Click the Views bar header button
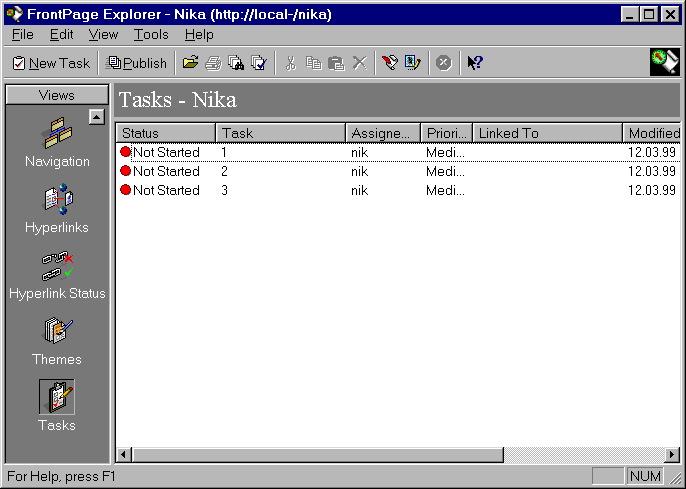The width and height of the screenshot is (686, 489). click(57, 95)
